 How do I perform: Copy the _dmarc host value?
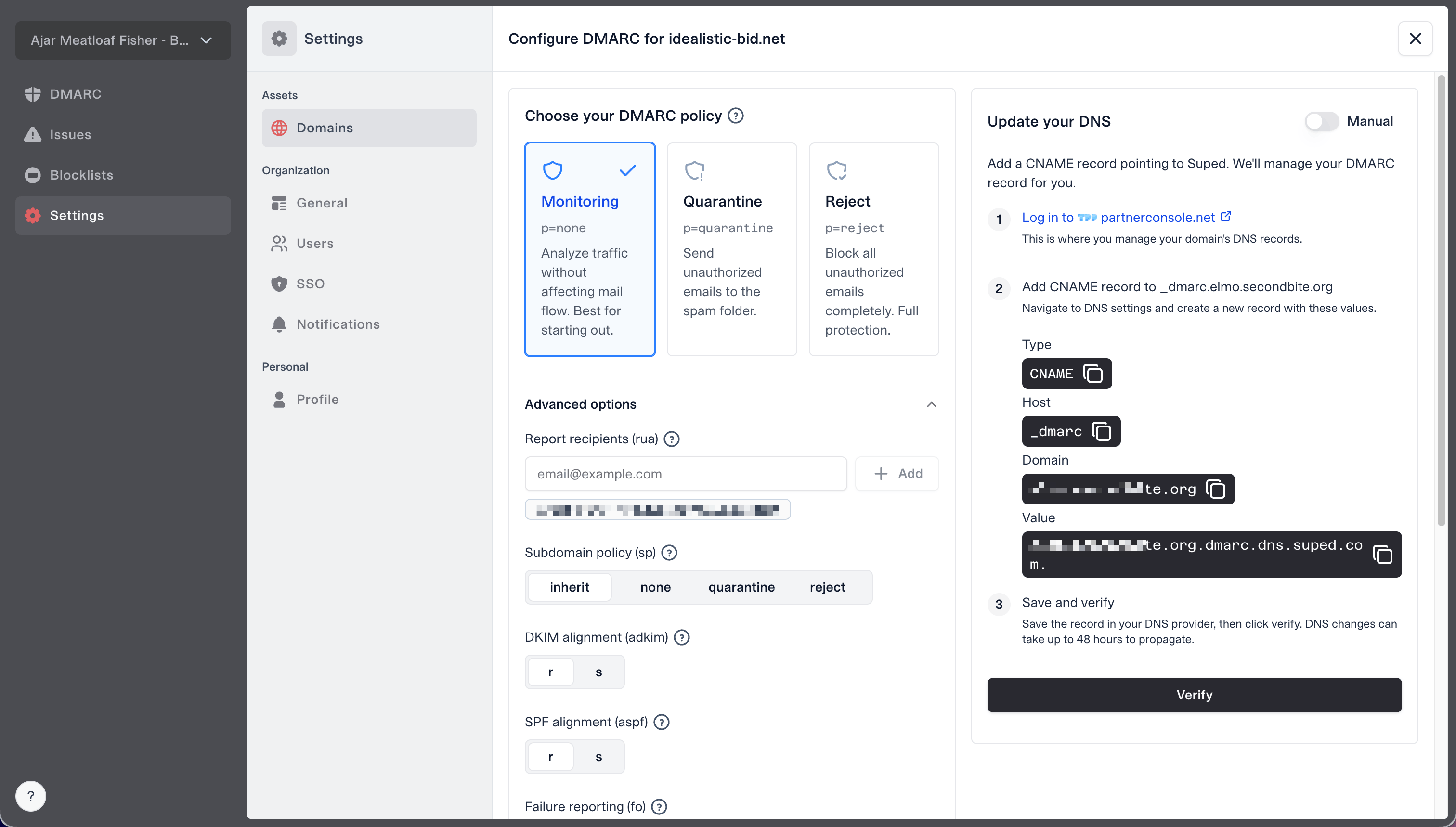(1102, 432)
